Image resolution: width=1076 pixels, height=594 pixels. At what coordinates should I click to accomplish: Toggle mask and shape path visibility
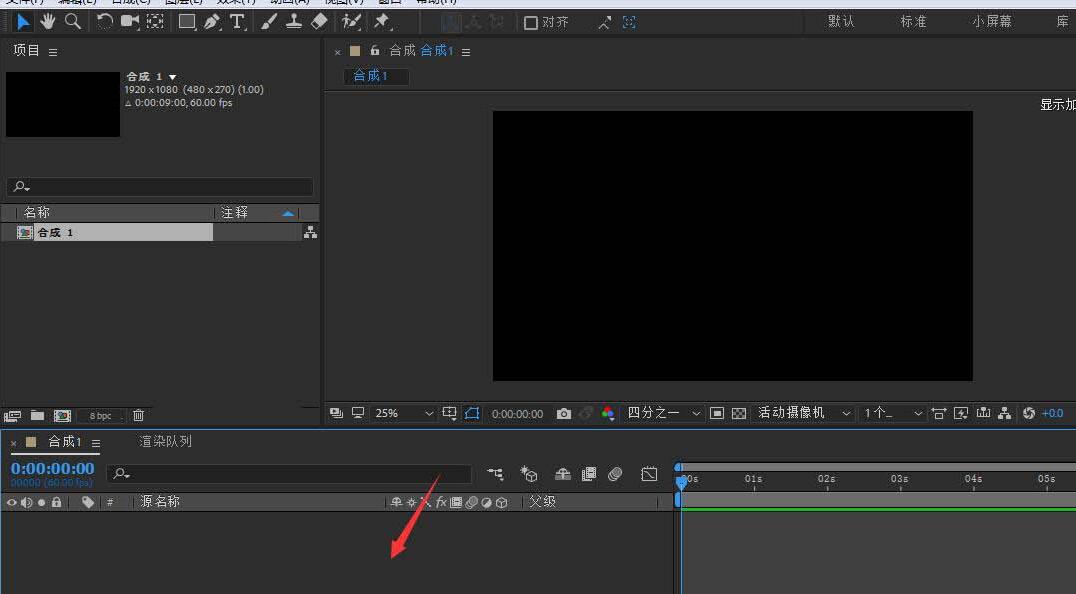coord(472,413)
